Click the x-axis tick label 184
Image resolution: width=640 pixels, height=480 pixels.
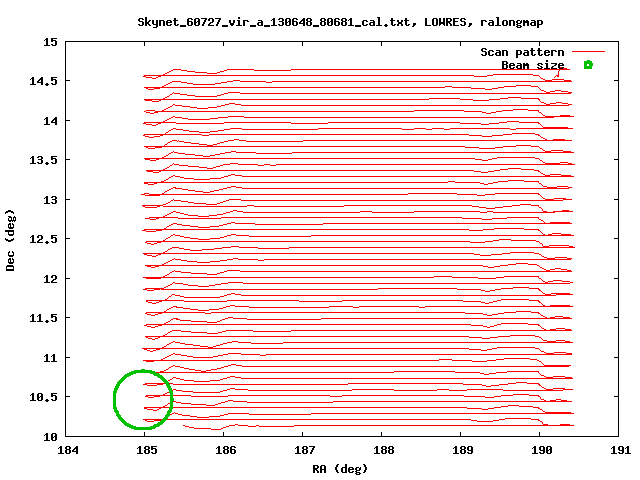(68, 450)
